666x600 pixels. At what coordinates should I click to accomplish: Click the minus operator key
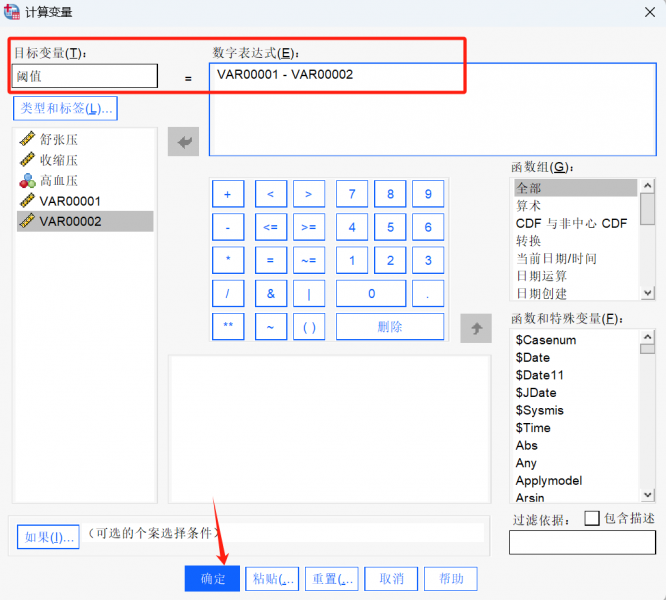228,227
